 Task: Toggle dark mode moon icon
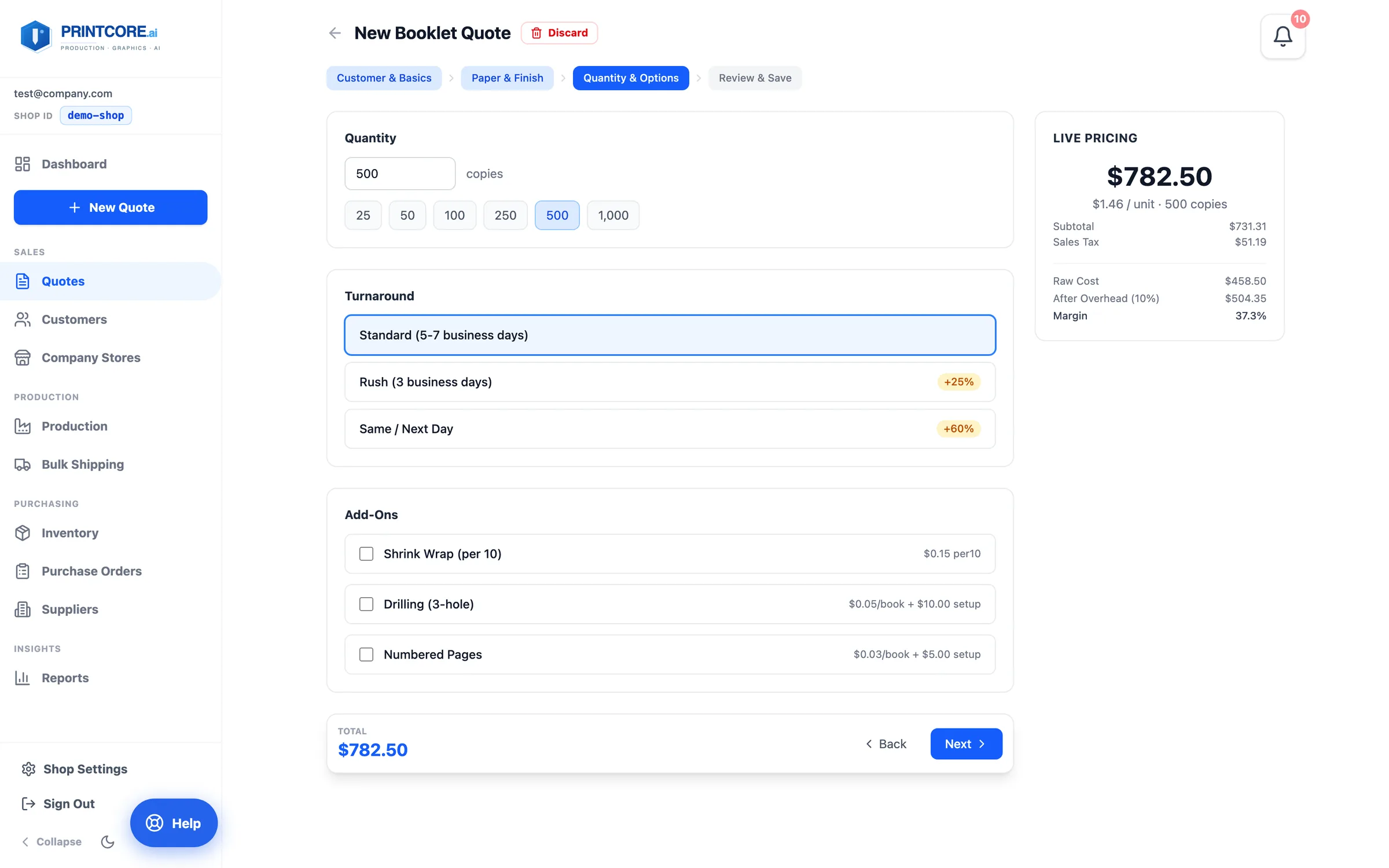(108, 841)
